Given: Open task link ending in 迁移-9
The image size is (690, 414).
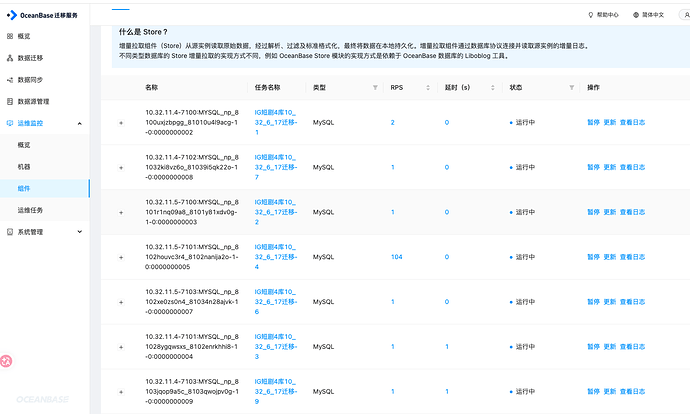Looking at the screenshot, I should [275, 392].
